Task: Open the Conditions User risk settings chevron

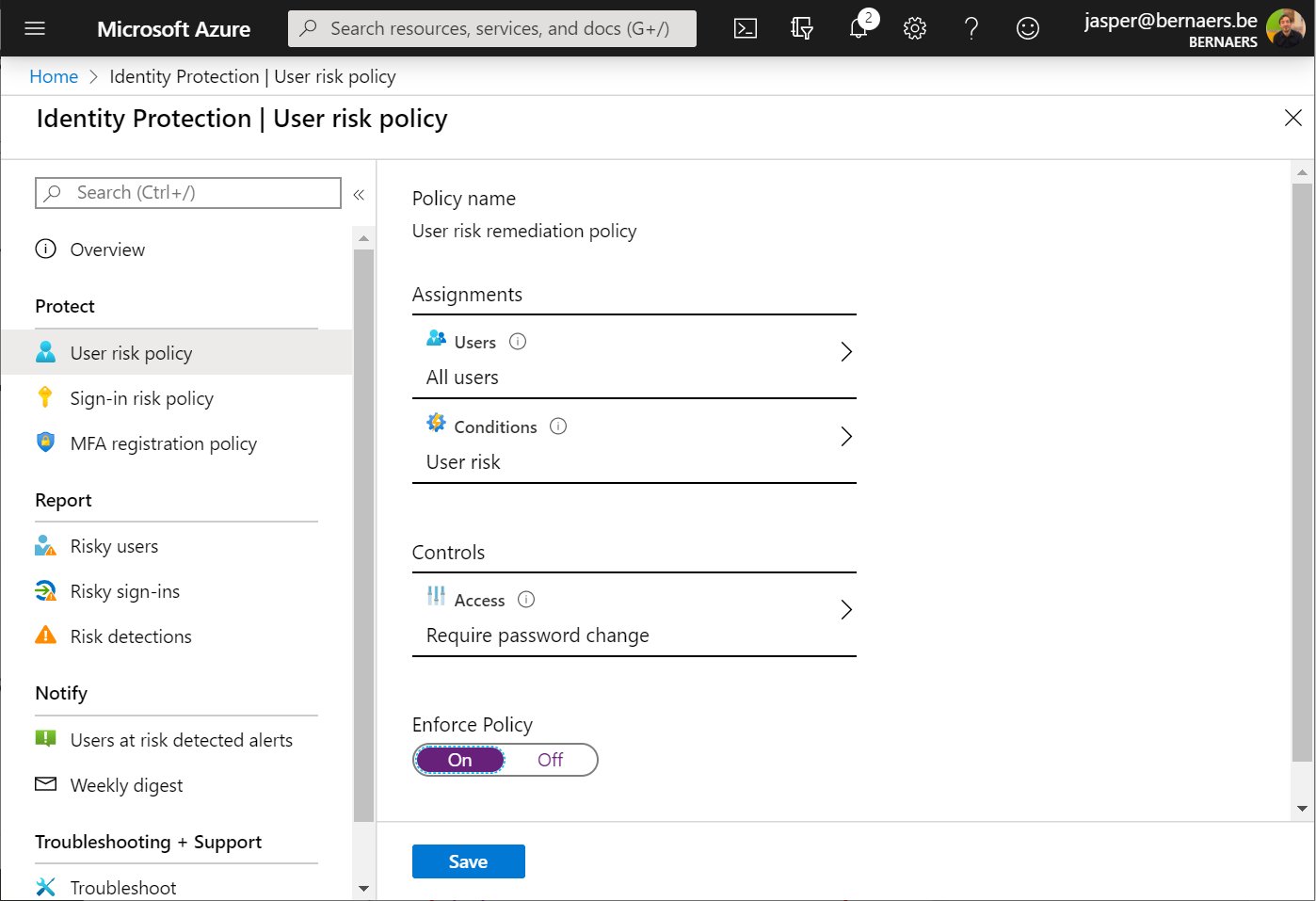Action: coord(845,436)
